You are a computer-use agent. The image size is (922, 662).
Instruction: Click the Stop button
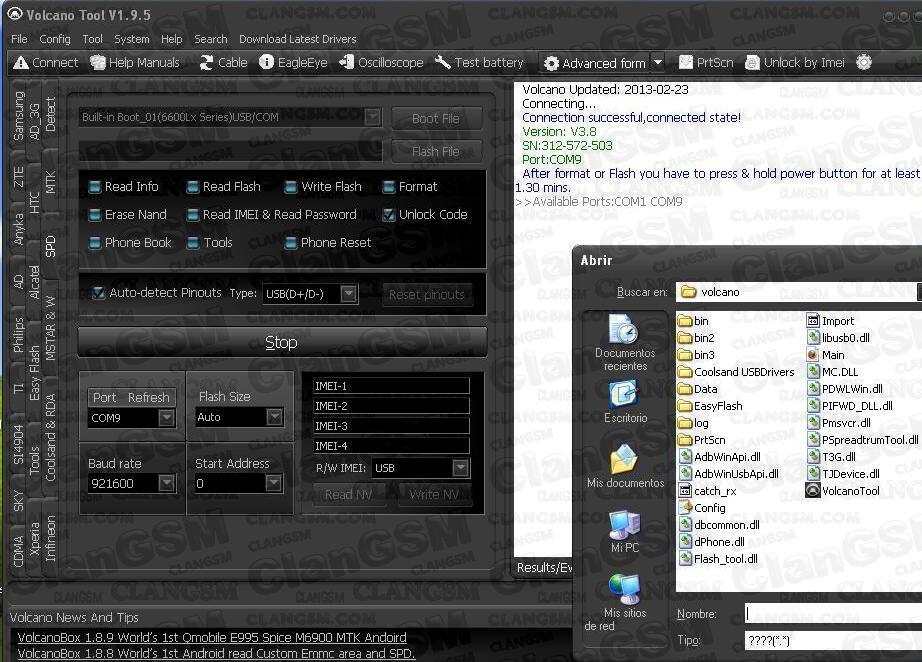(x=282, y=342)
